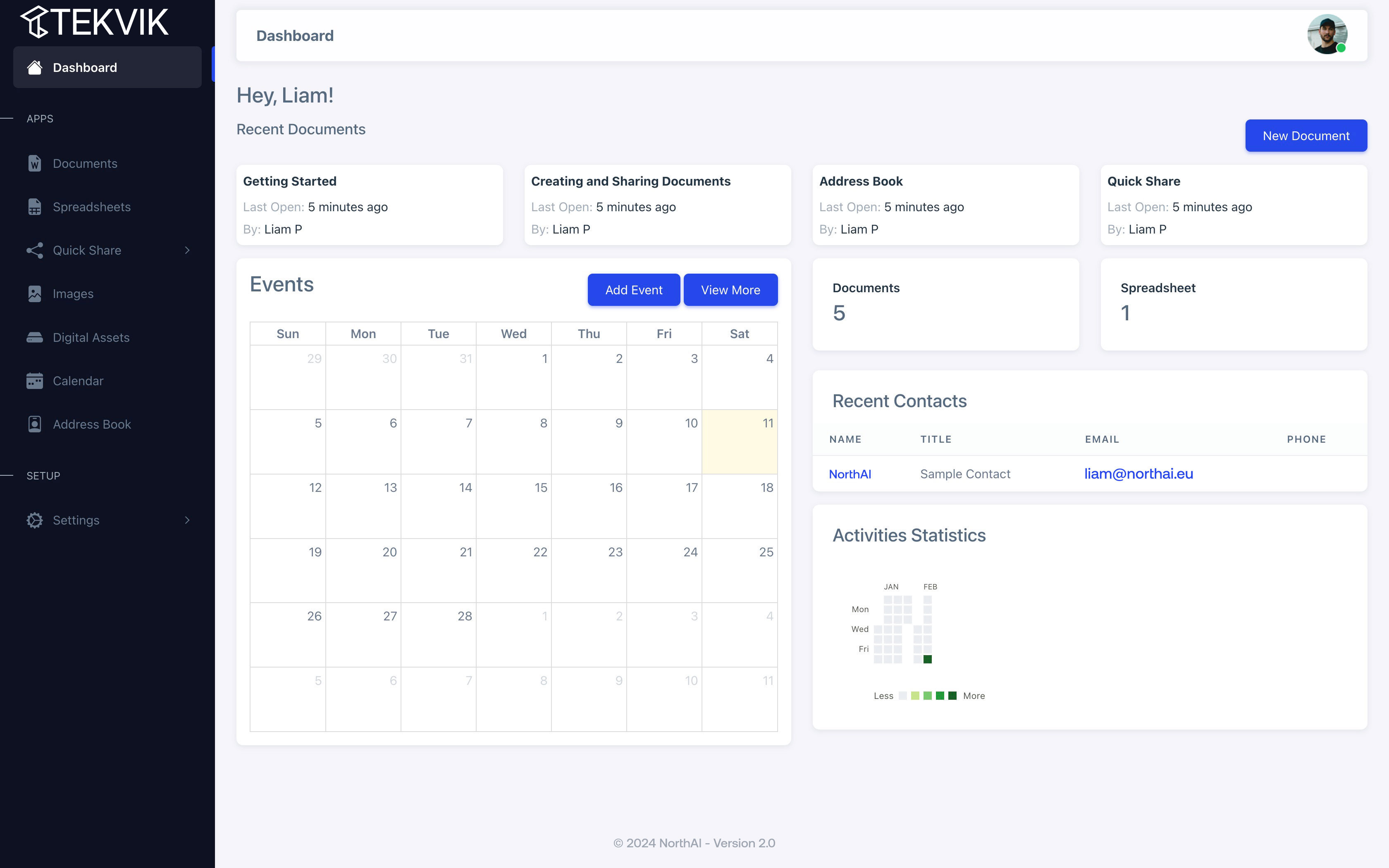Drag the Activities Statistics less-more slider
The width and height of the screenshot is (1389, 868).
928,695
